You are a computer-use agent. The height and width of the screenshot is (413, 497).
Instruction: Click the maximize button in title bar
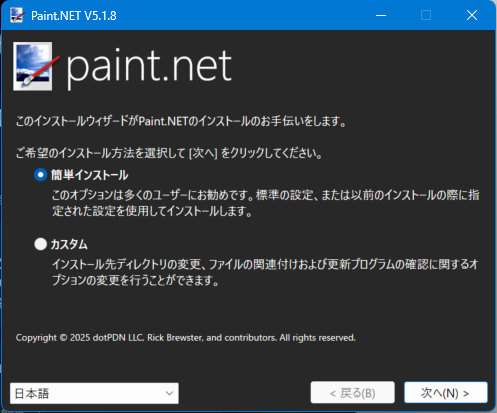pos(426,15)
